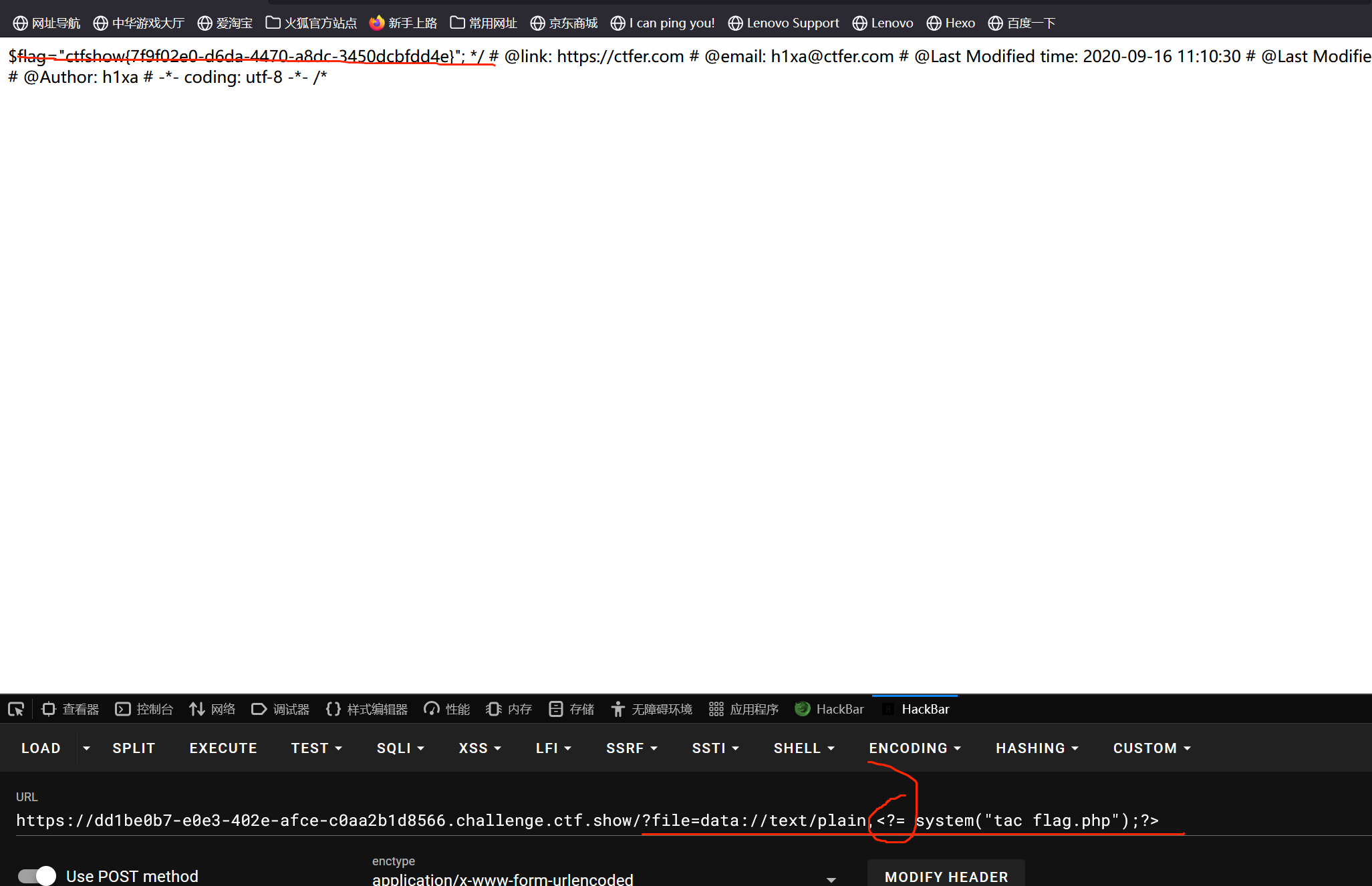Open the Storage (存储) panel
Viewport: 1372px width, 886px height.
coord(571,709)
